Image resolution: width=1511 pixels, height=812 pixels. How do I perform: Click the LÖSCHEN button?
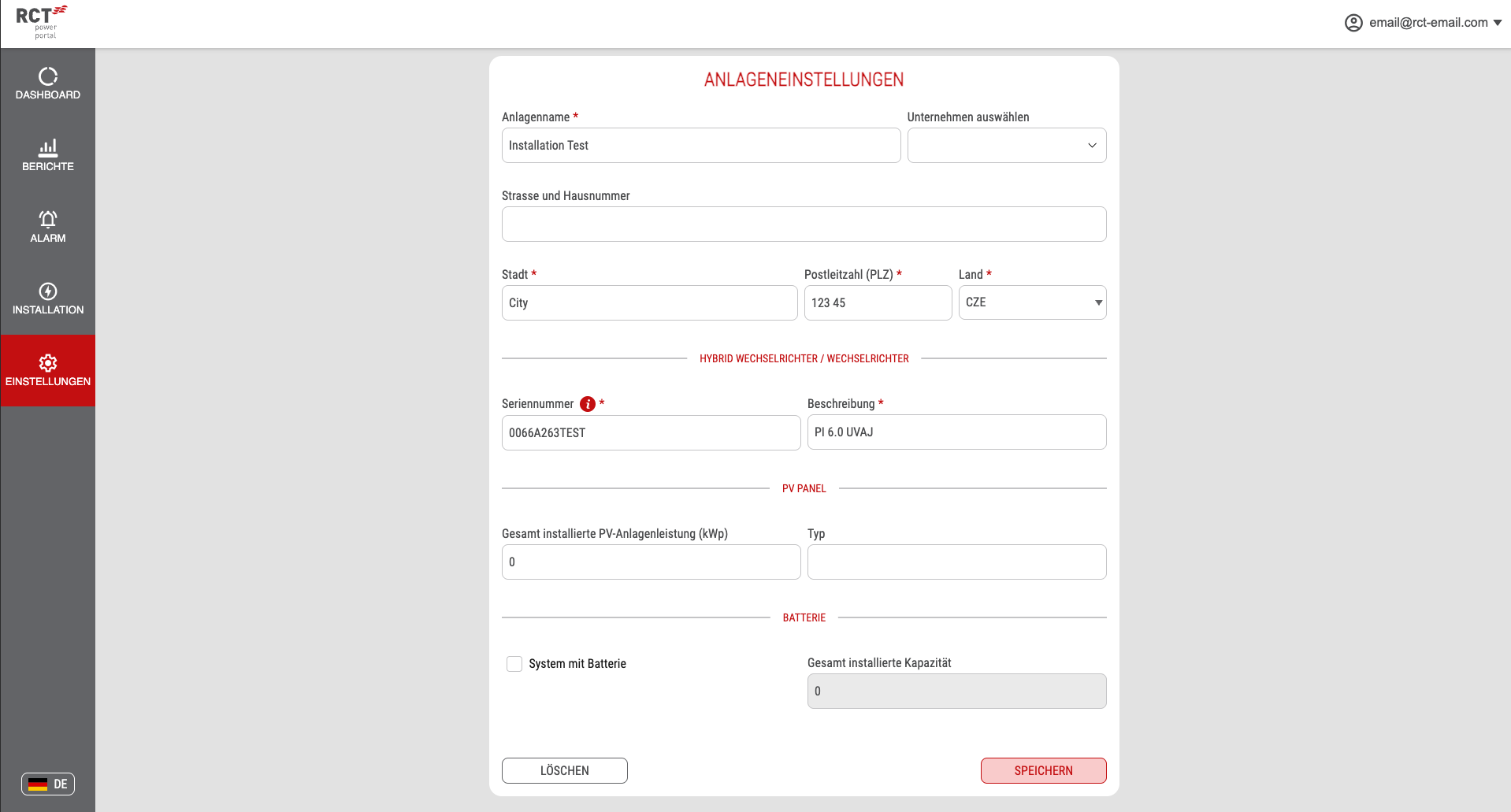(x=565, y=771)
